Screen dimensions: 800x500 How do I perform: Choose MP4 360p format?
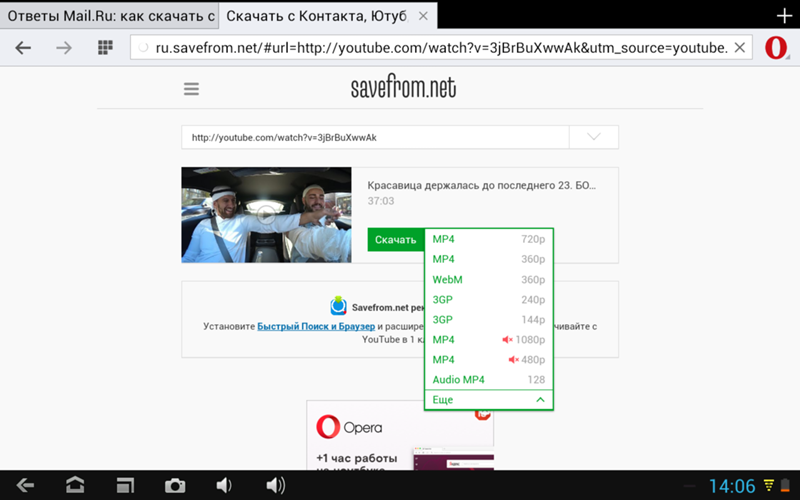(x=489, y=259)
